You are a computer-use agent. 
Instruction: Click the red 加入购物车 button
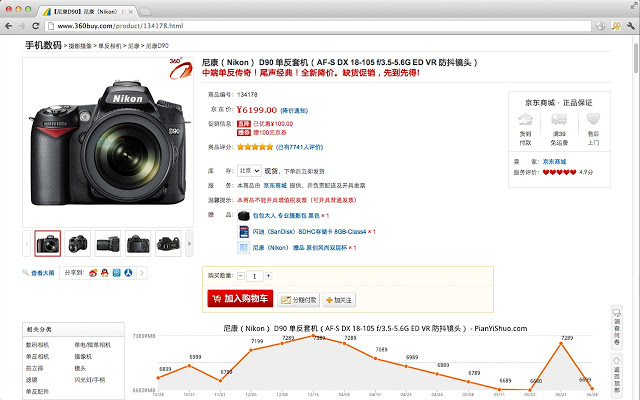coord(240,299)
